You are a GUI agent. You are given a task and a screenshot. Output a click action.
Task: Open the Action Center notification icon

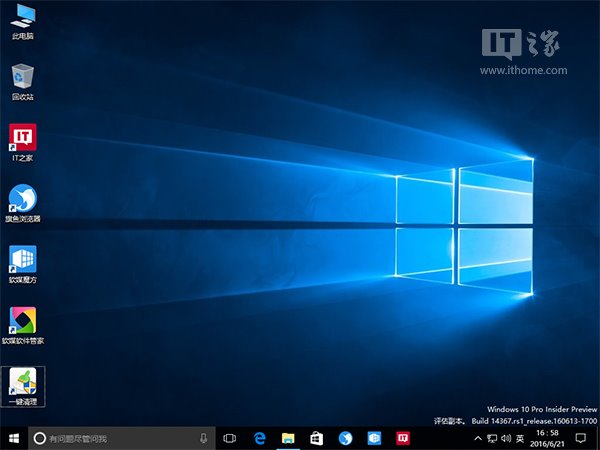point(580,438)
